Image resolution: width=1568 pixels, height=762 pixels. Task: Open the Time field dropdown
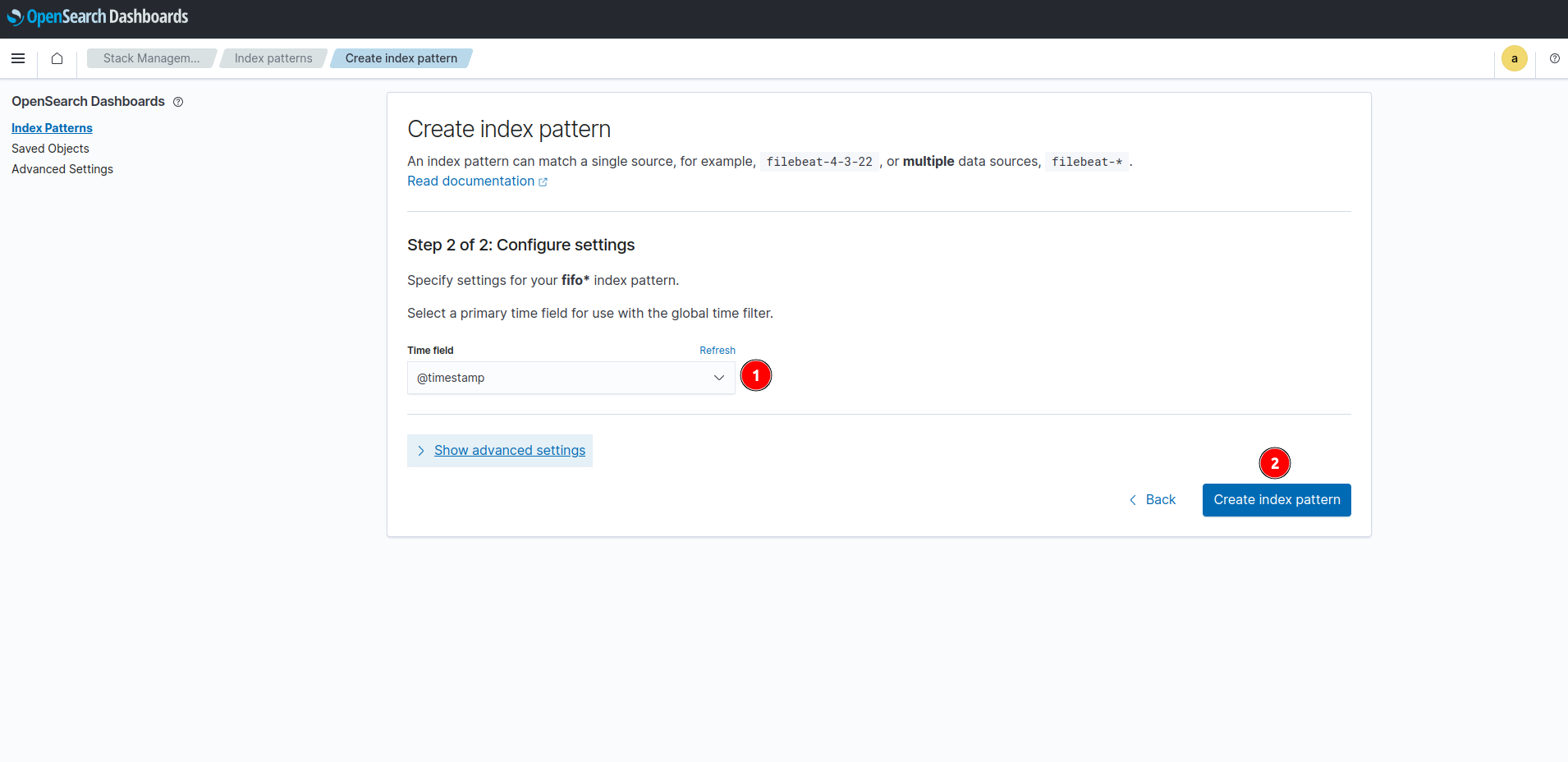point(571,378)
